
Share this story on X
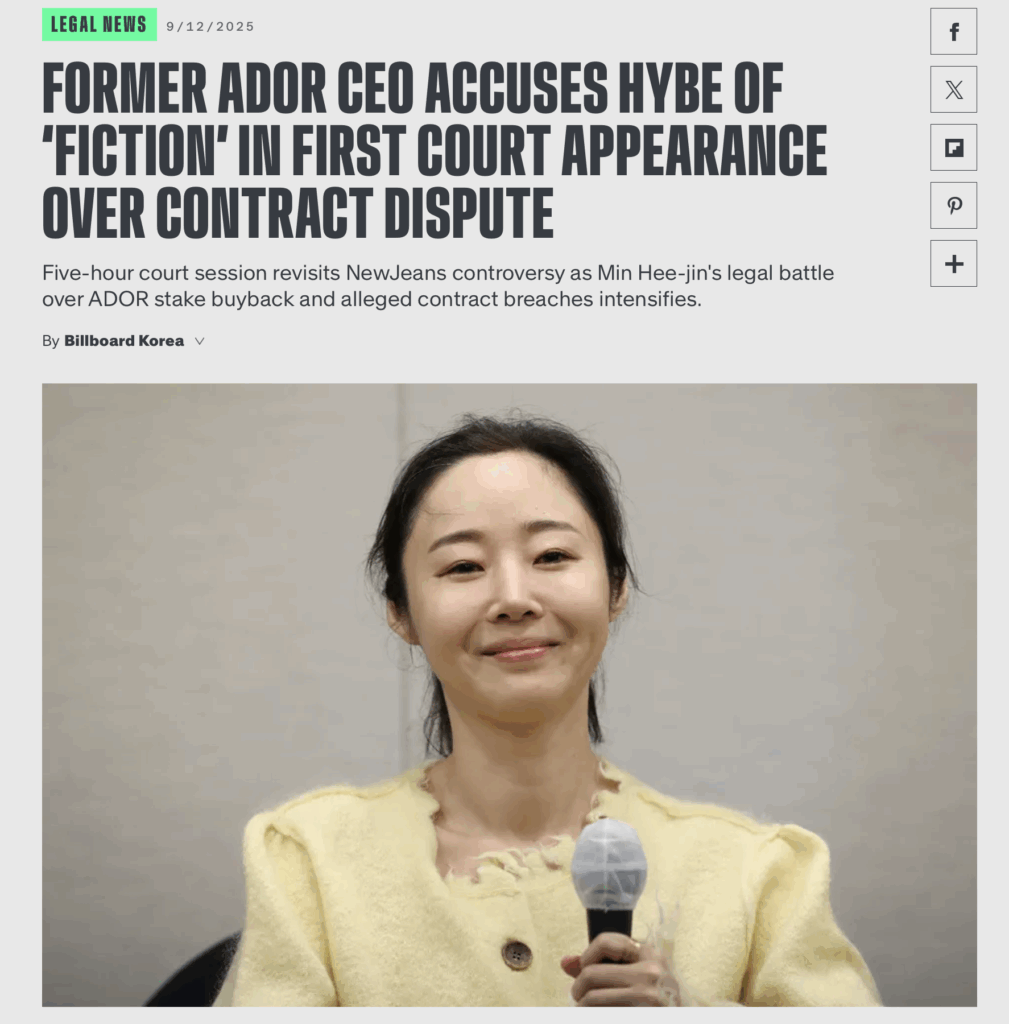click(953, 89)
